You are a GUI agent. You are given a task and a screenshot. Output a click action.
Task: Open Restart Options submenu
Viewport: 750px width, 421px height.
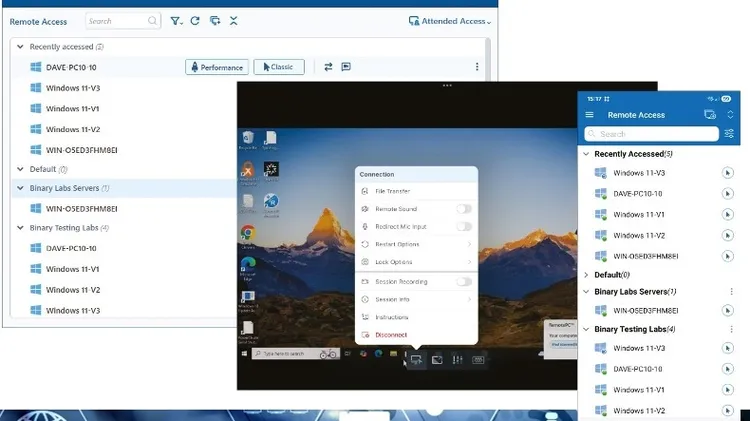(416, 244)
